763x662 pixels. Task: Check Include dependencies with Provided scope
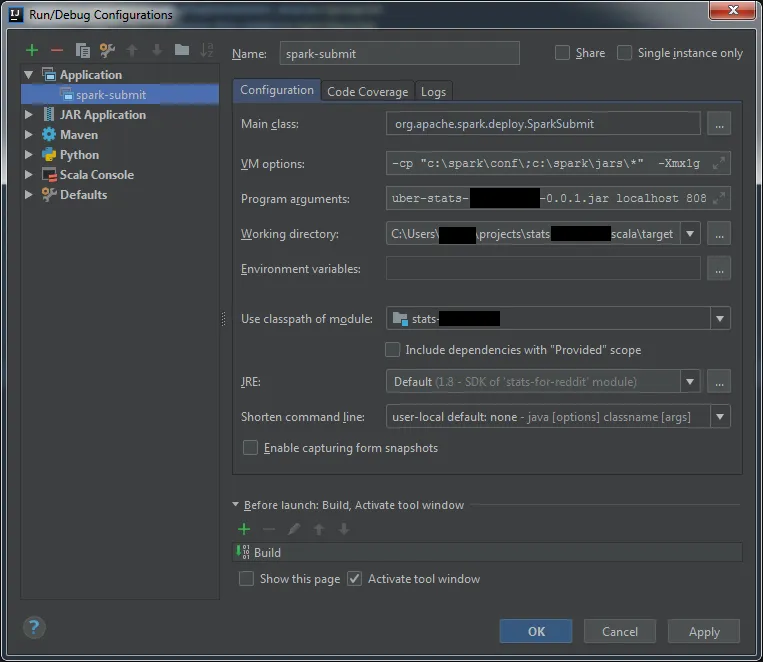click(x=392, y=349)
